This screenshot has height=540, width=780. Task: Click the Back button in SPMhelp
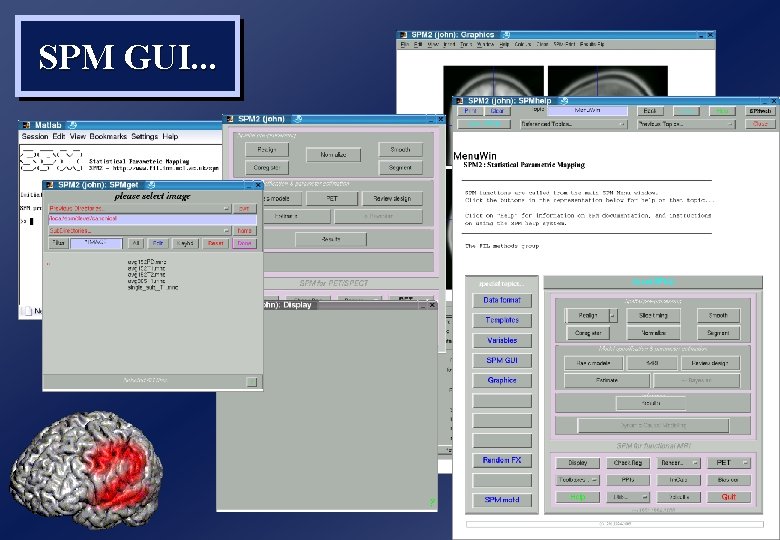[x=650, y=111]
